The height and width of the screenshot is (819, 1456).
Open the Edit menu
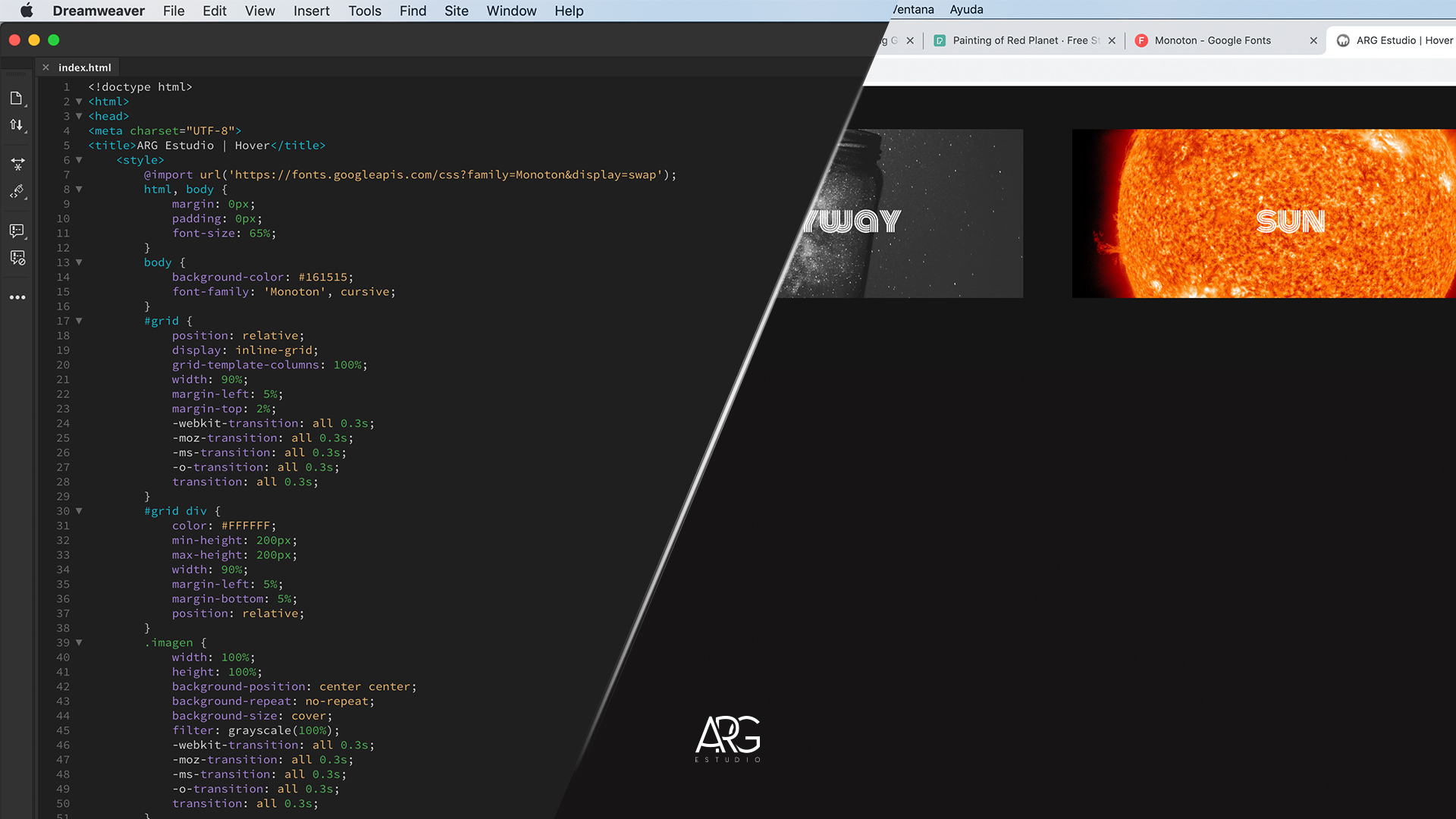point(215,11)
